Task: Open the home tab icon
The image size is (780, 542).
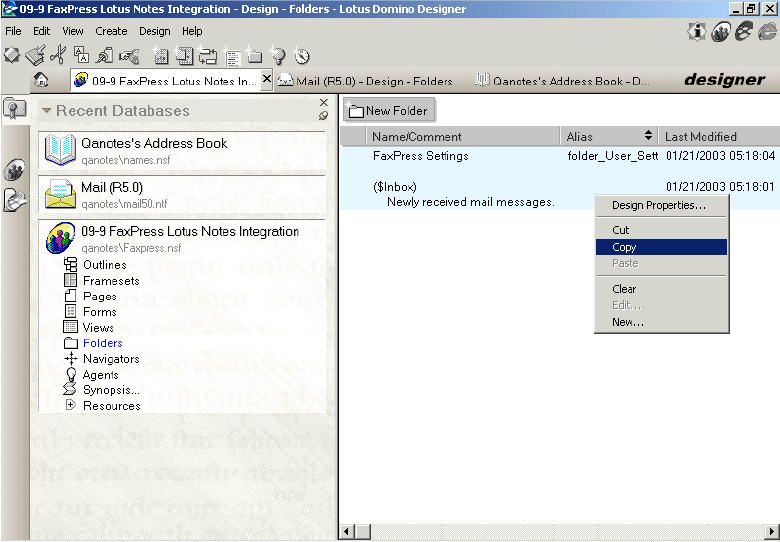Action: coord(41,81)
